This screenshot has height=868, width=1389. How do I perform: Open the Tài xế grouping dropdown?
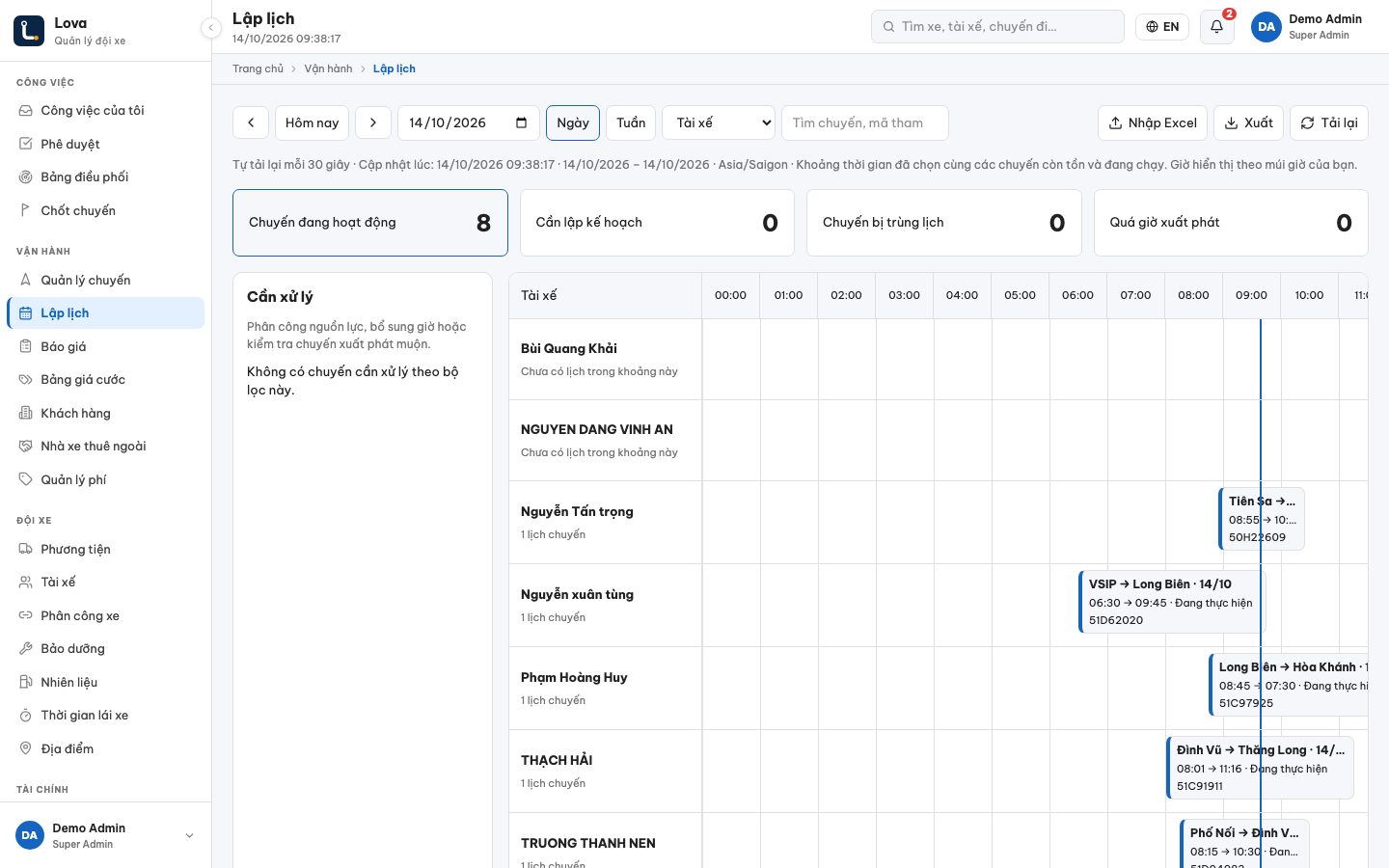[x=720, y=122]
